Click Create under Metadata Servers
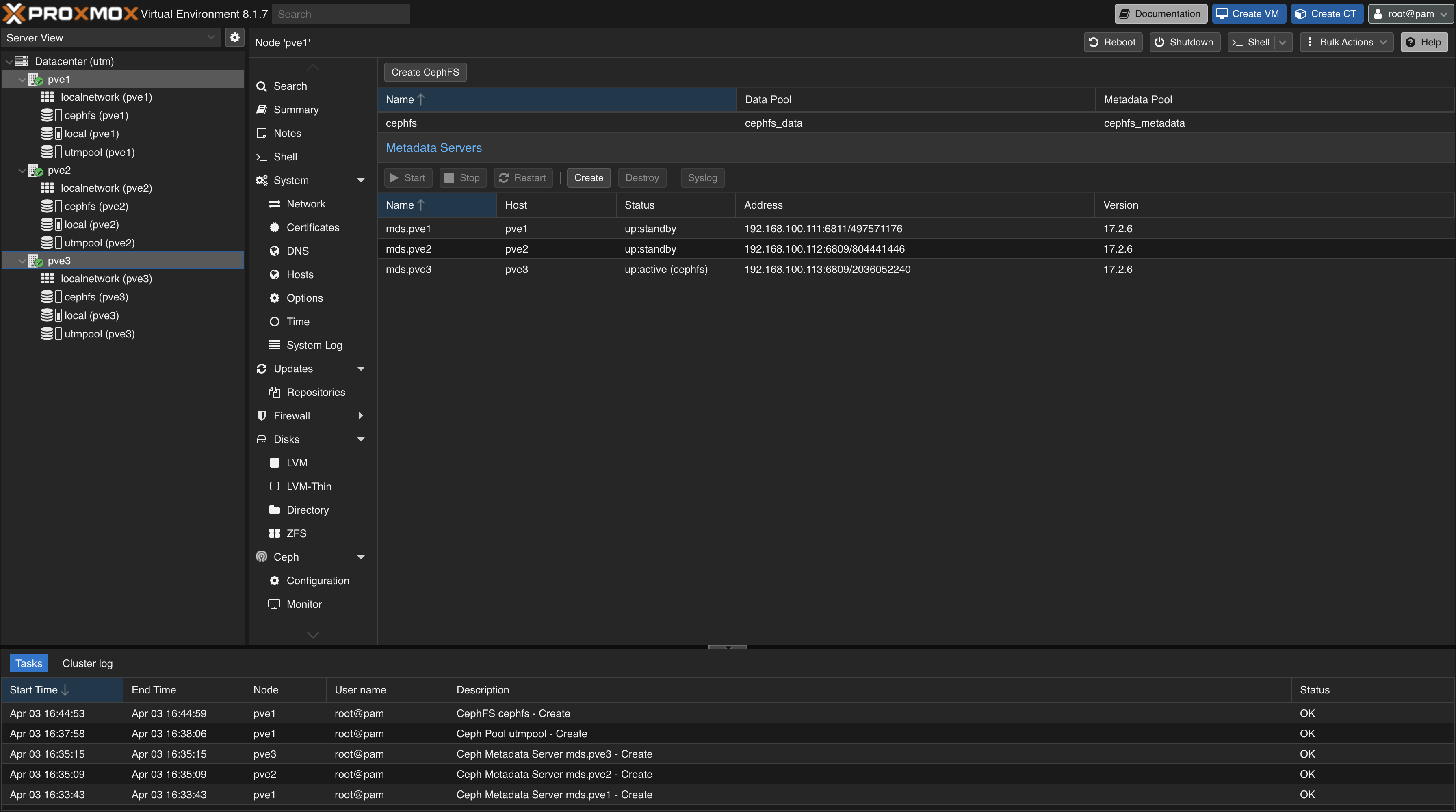Screen dimensions: 1456x812 pyautogui.click(x=588, y=178)
